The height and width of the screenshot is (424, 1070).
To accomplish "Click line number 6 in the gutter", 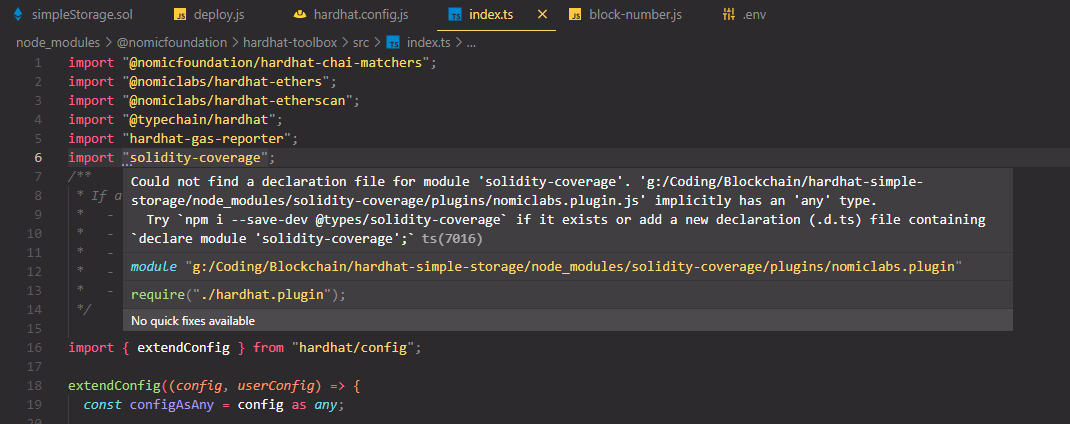I will tap(38, 158).
